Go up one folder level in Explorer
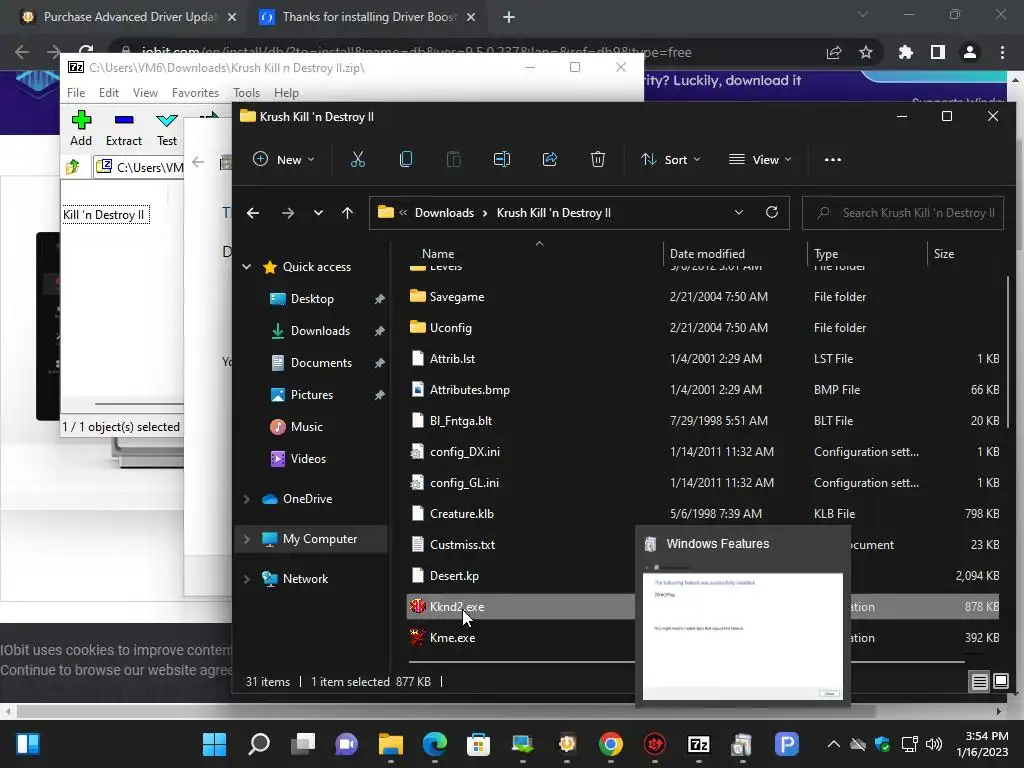This screenshot has width=1024, height=768. pyautogui.click(x=347, y=213)
